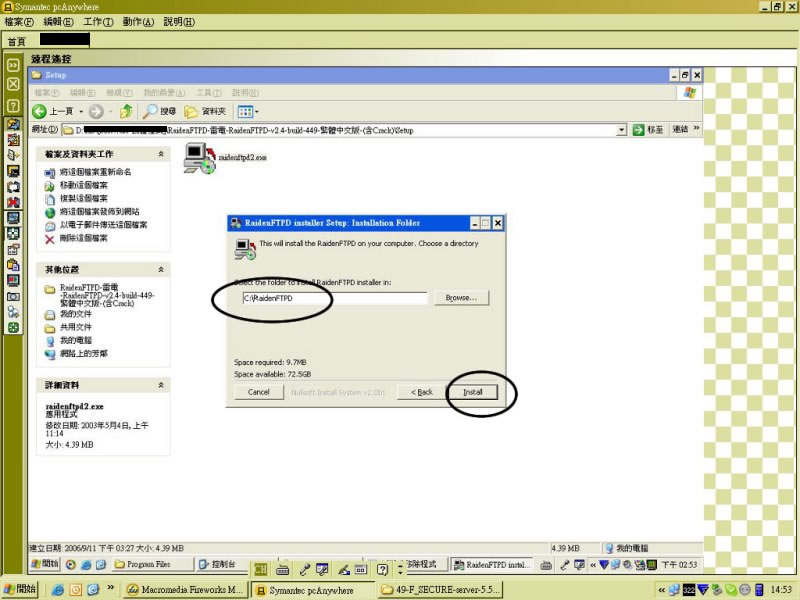Collapse the 其他位置 panel
Image resolution: width=800 pixels, height=600 pixels.
[161, 269]
